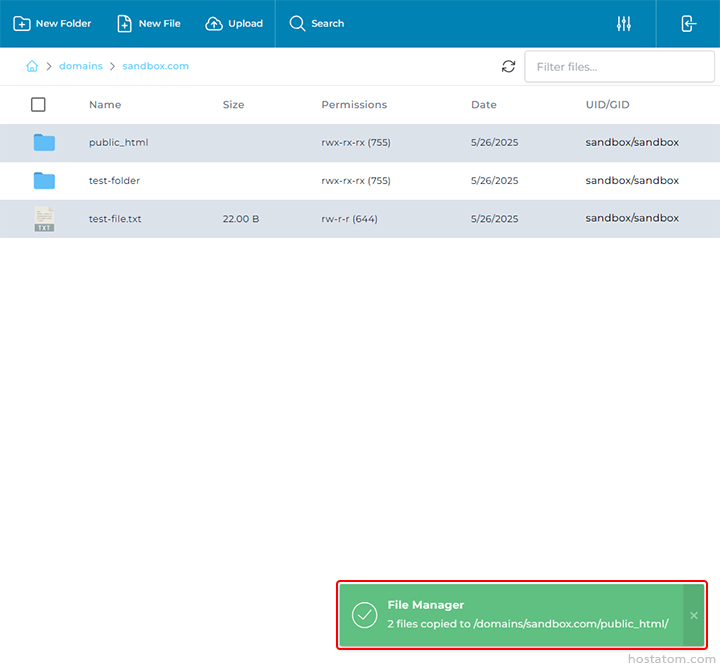Toggle the select all checkbox
Viewport: 720px width, 667px height.
pyautogui.click(x=38, y=105)
